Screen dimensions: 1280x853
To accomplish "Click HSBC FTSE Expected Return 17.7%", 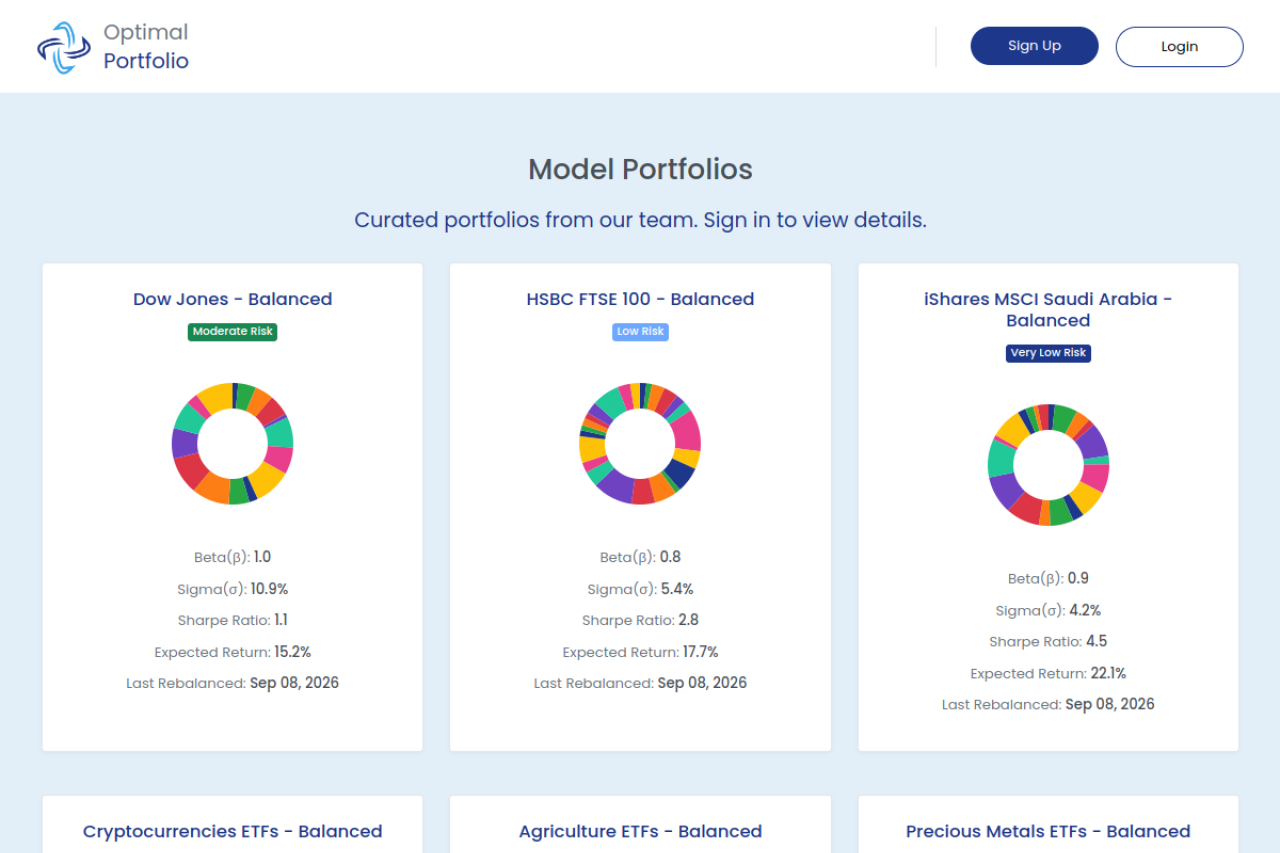I will coord(700,652).
